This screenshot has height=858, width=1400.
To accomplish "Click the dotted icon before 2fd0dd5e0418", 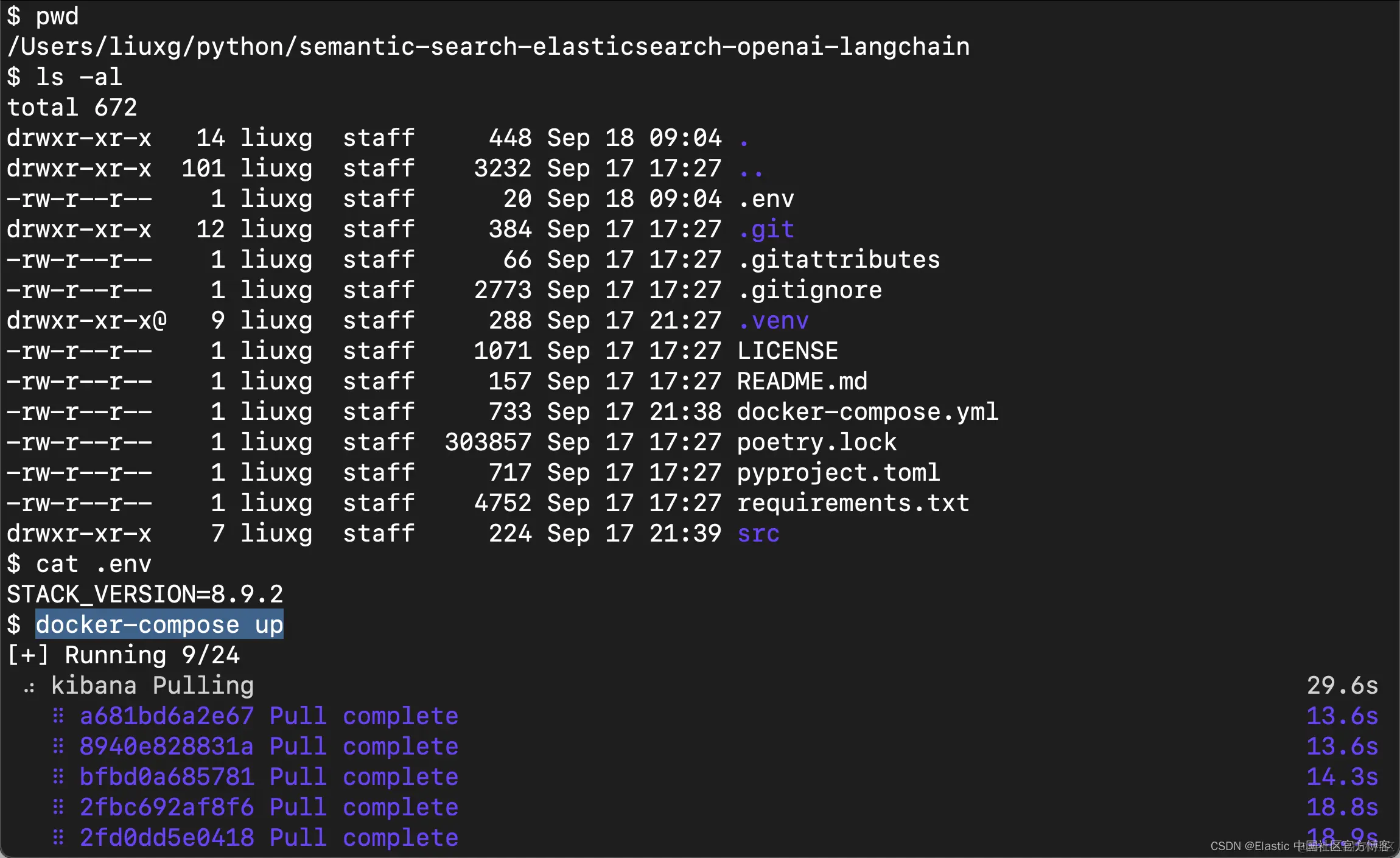I will 58,838.
